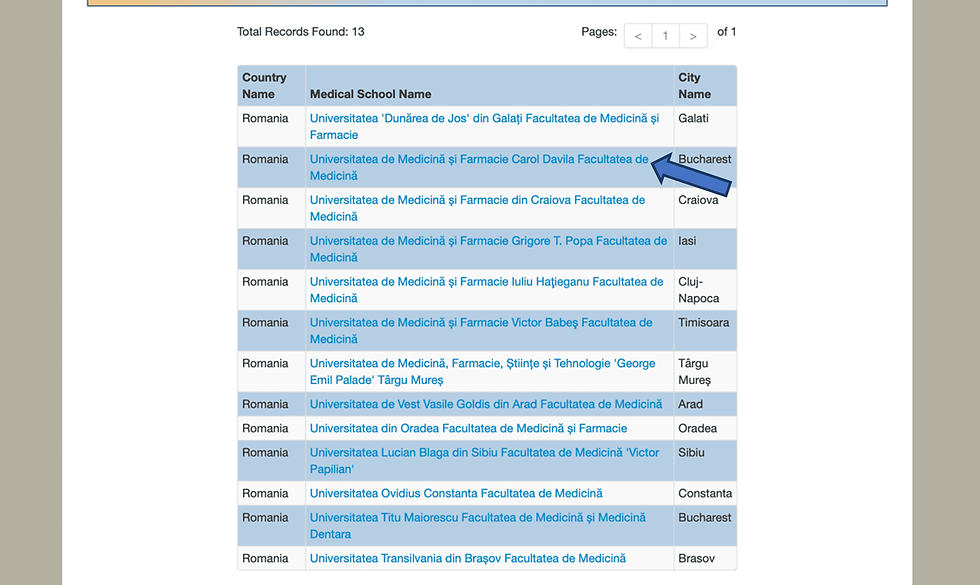Screen dimensions: 980x585
Task: Select page number 1 in pagination
Action: pyautogui.click(x=665, y=36)
